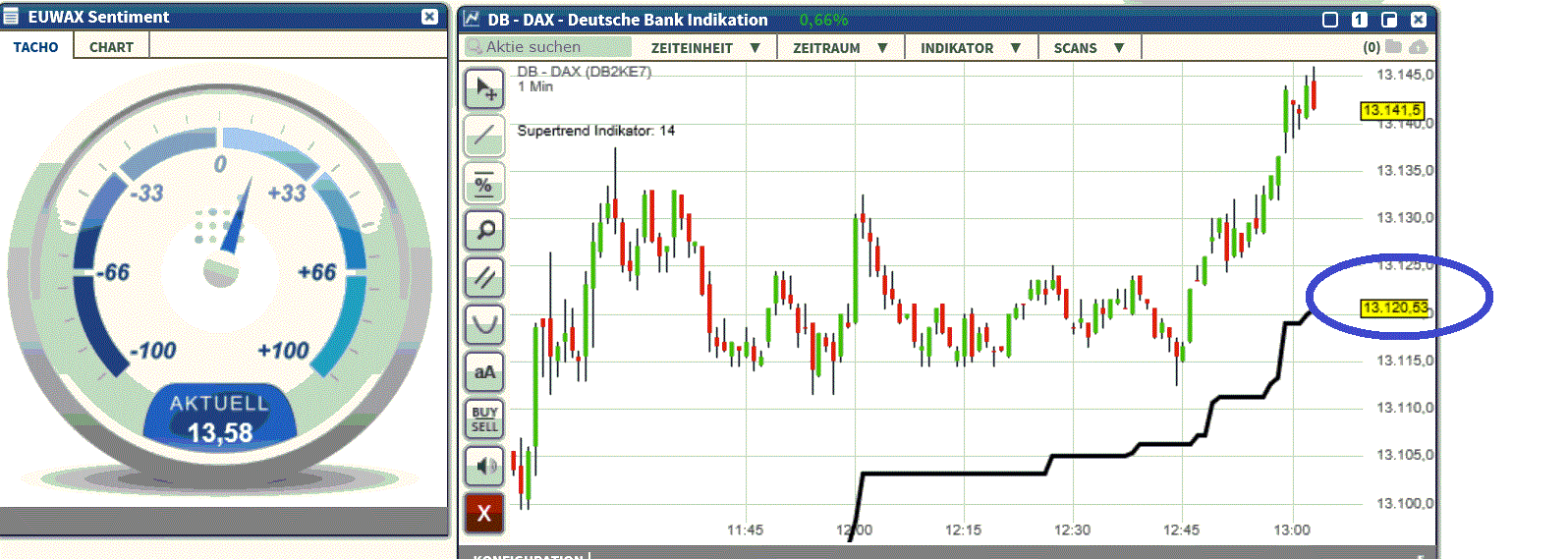Click the cloud upload icon in chart header
1568x559 pixels.
[x=1419, y=47]
